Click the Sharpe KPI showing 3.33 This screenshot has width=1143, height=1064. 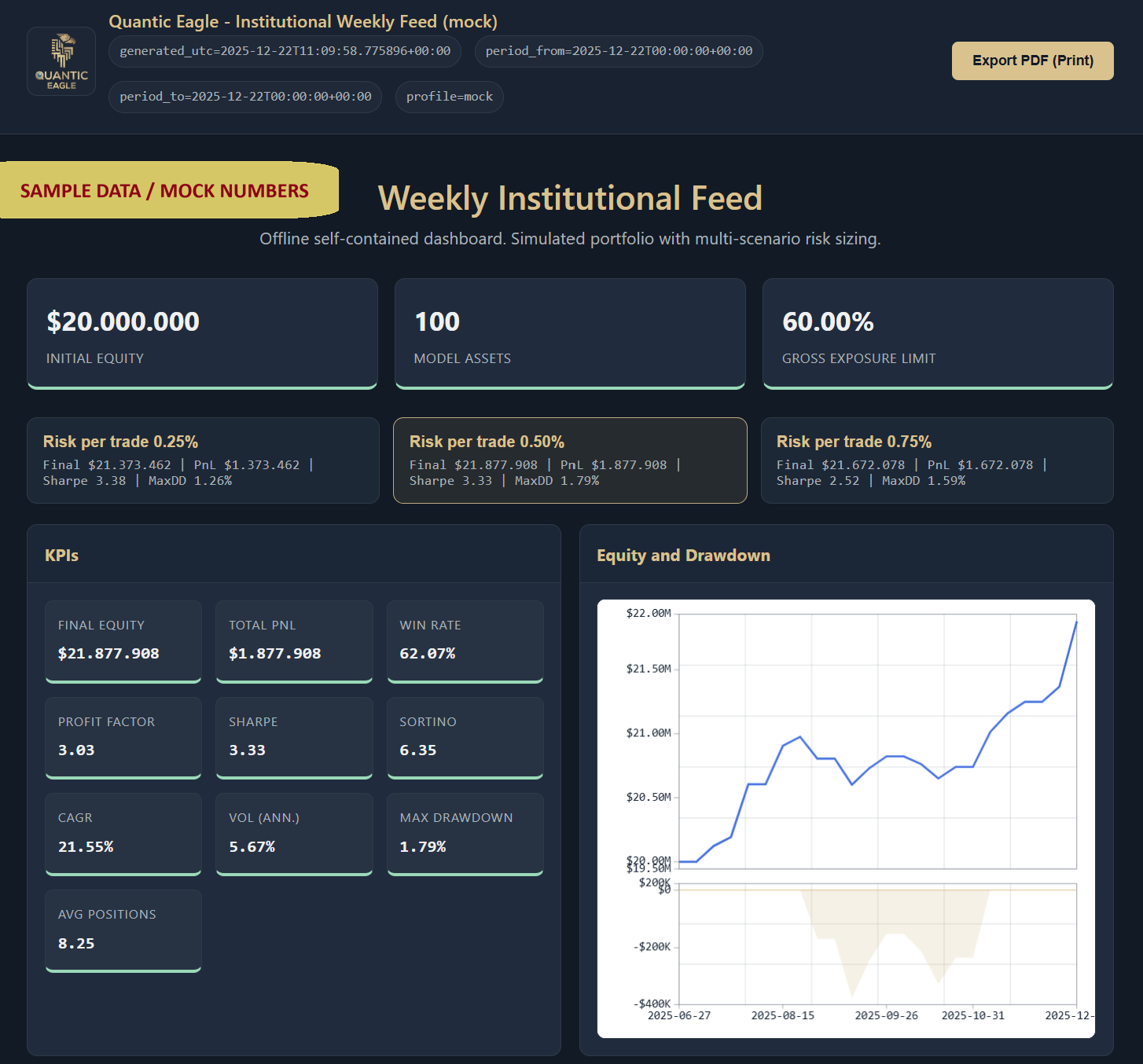coord(294,738)
